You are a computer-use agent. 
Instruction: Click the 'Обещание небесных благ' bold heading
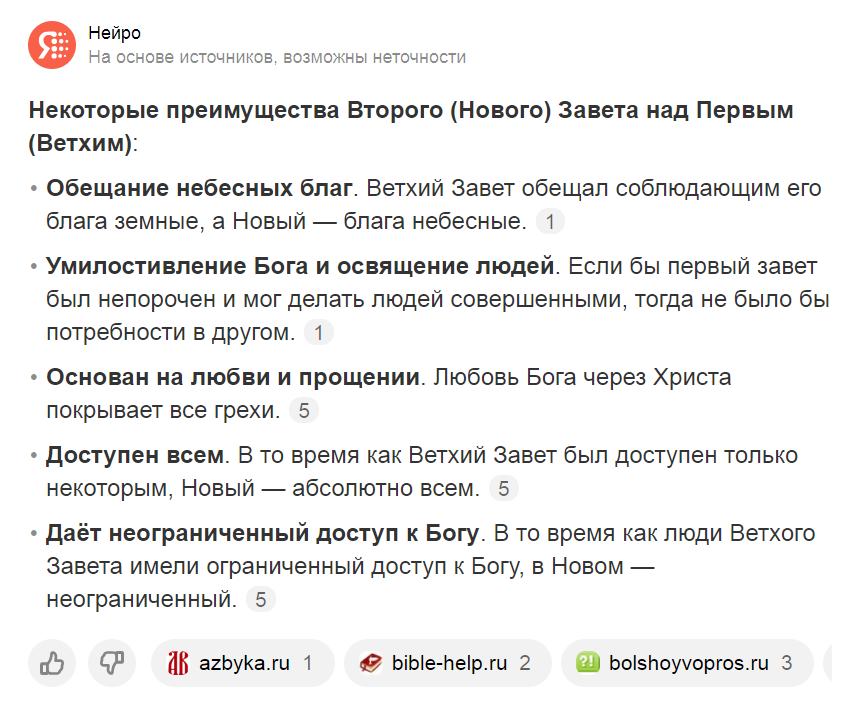[x=199, y=188]
